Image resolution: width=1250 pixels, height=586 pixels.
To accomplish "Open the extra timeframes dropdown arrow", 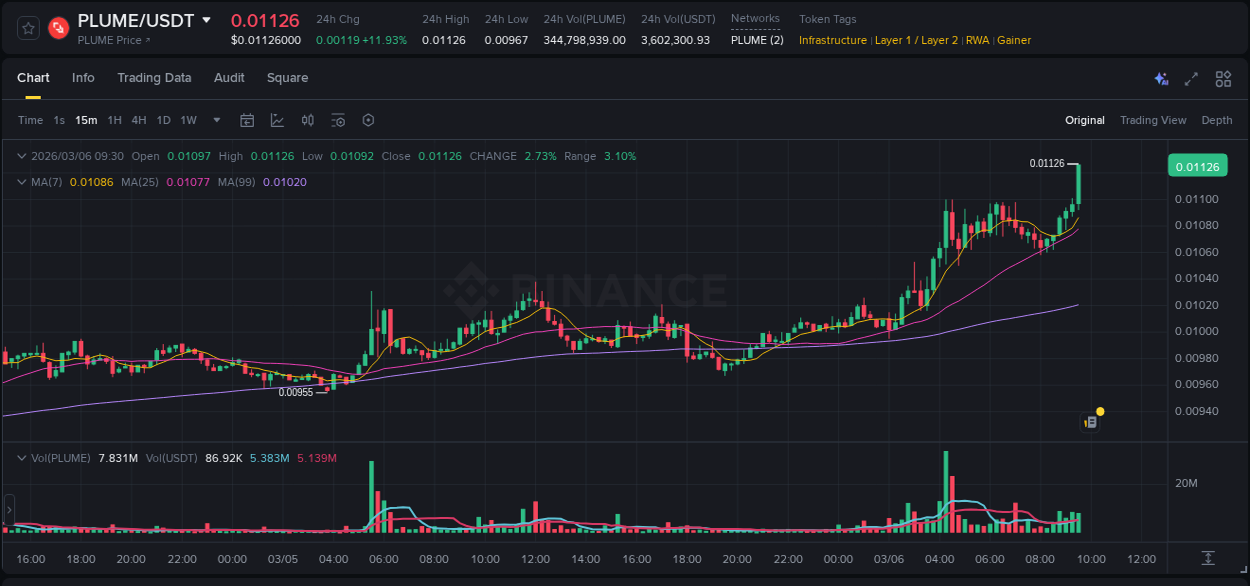I will coord(215,120).
